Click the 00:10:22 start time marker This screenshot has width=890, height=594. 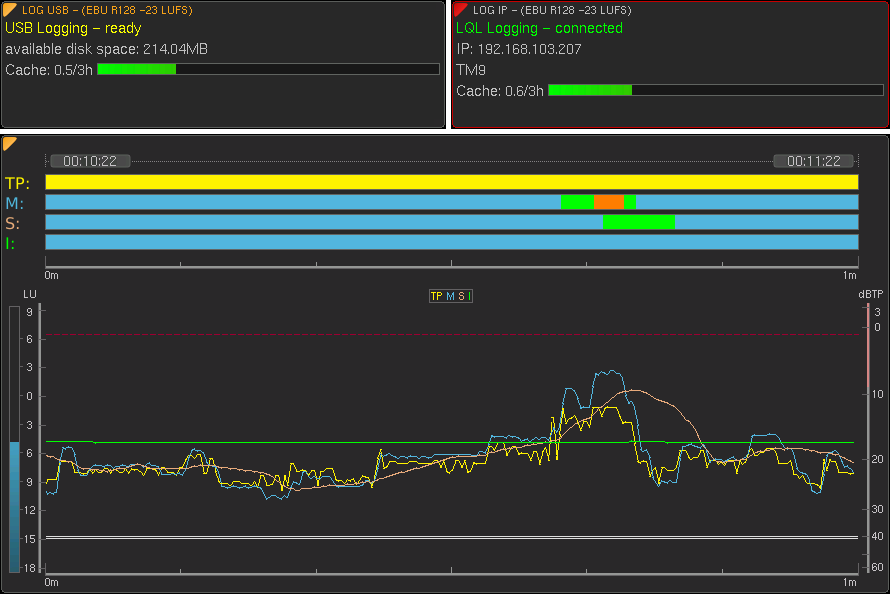tap(90, 161)
